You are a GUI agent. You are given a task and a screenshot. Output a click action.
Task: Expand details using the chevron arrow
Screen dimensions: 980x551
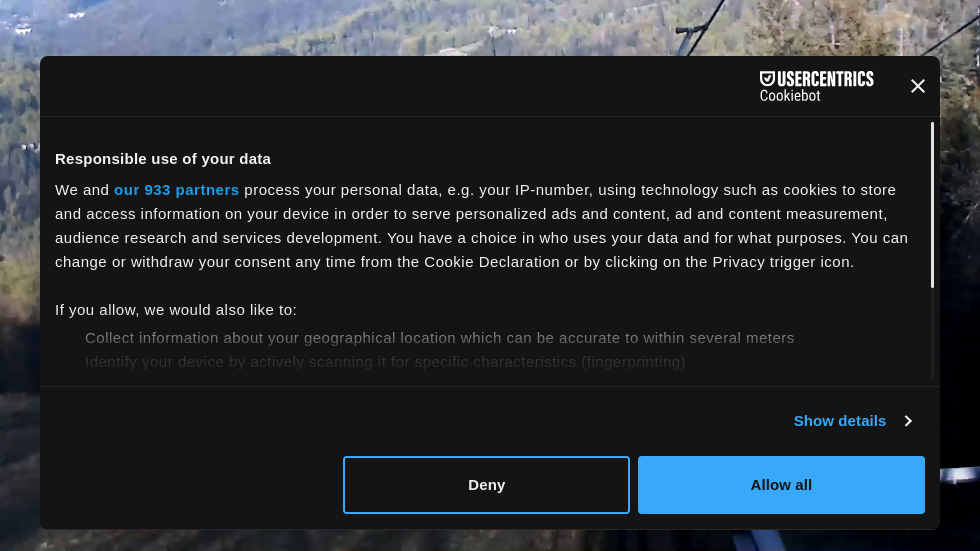tap(908, 421)
